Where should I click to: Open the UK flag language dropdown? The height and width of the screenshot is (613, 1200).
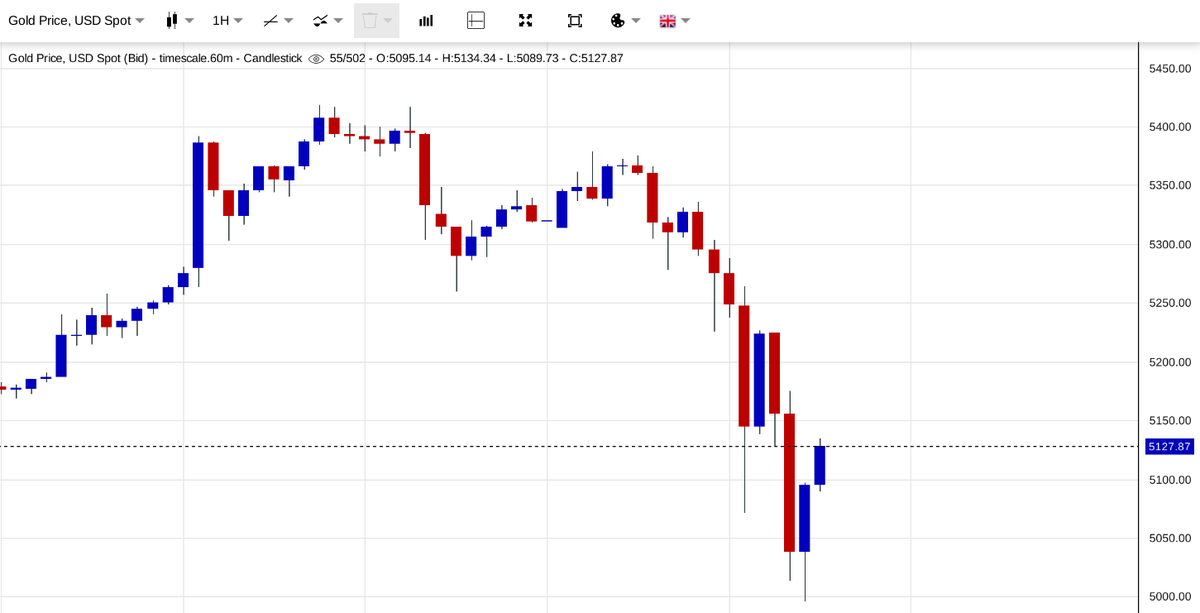[x=675, y=20]
